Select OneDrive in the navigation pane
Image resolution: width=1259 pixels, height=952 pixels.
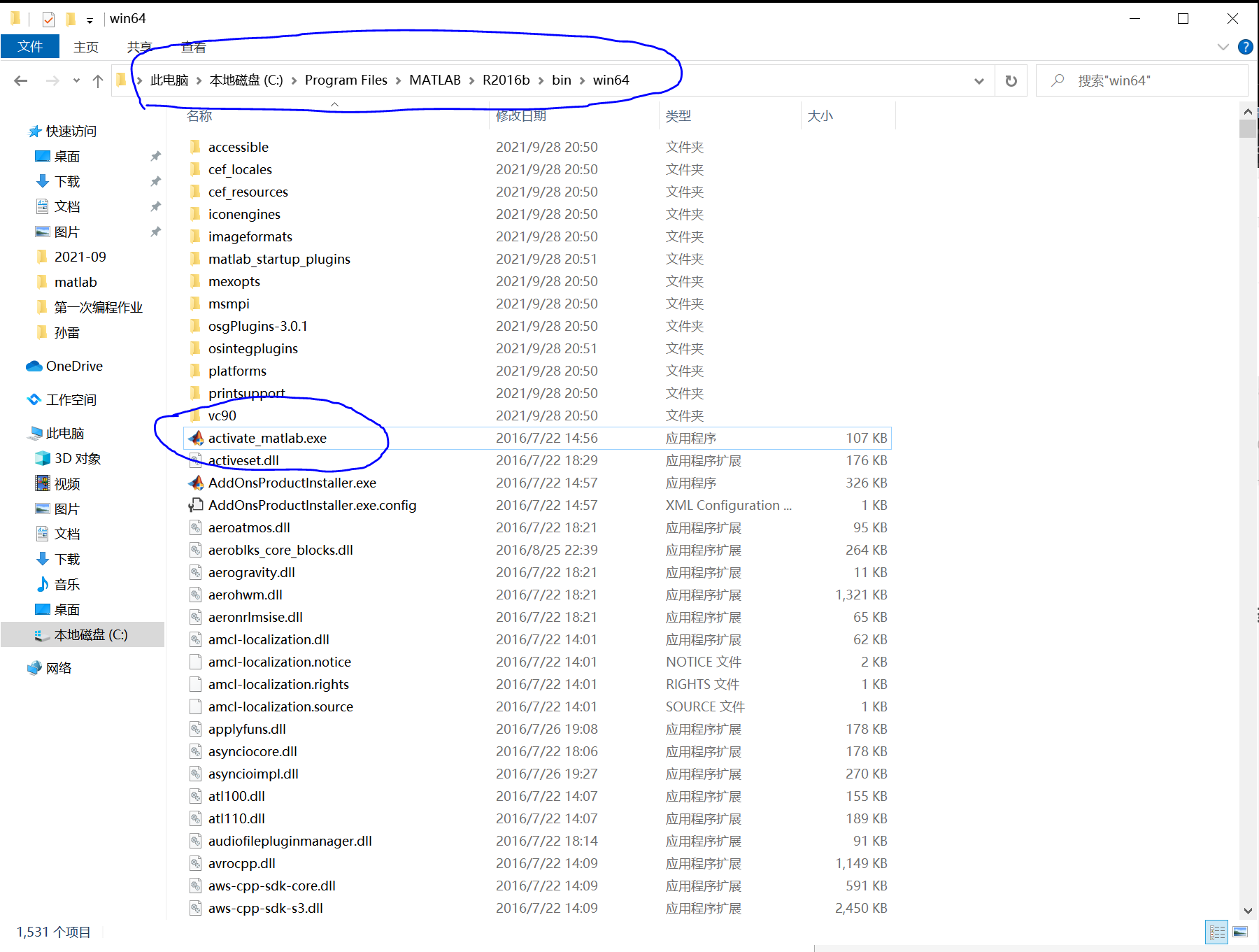(x=74, y=367)
